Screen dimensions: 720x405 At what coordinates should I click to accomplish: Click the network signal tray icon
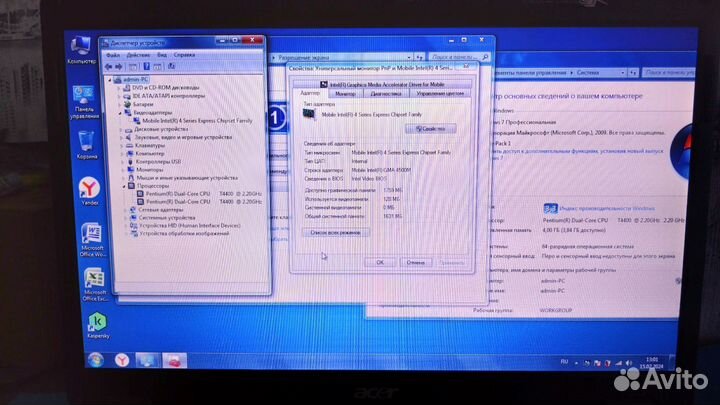click(619, 363)
